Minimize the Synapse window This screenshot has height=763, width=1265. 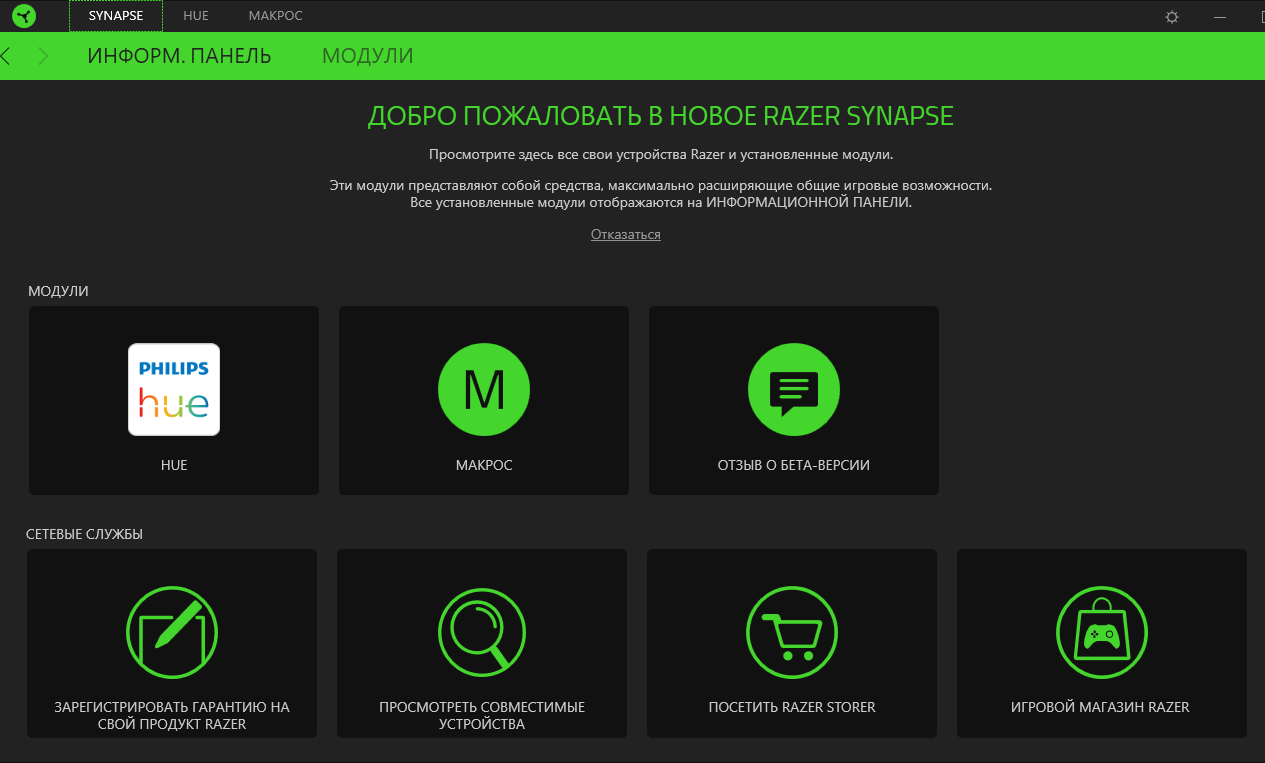coord(1220,17)
